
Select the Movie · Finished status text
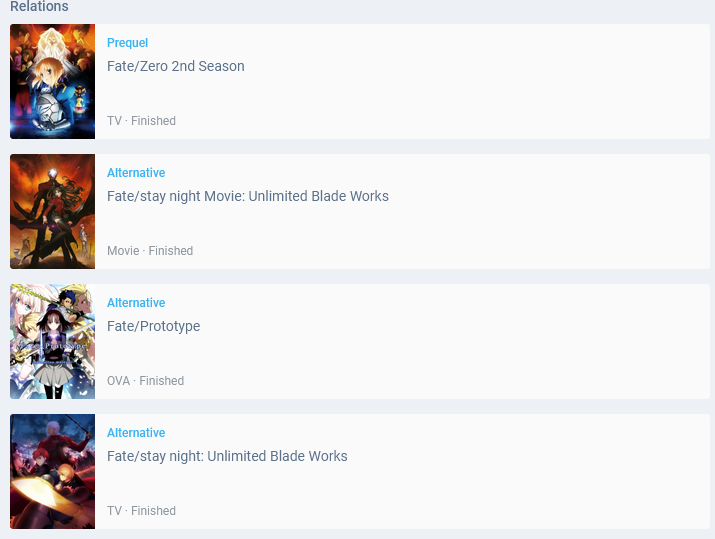[150, 251]
